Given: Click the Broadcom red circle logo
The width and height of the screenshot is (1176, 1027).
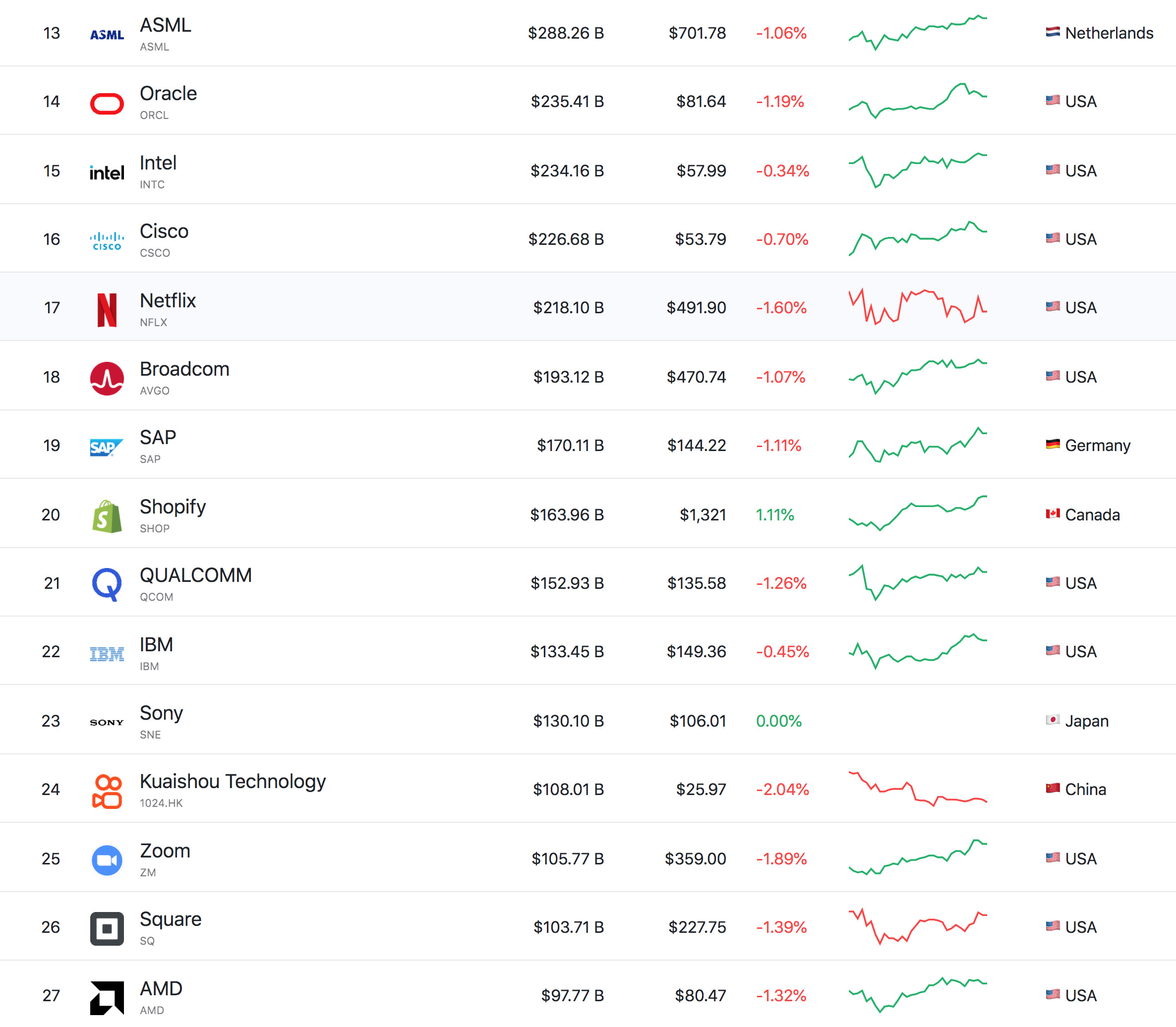Looking at the screenshot, I should [x=107, y=379].
